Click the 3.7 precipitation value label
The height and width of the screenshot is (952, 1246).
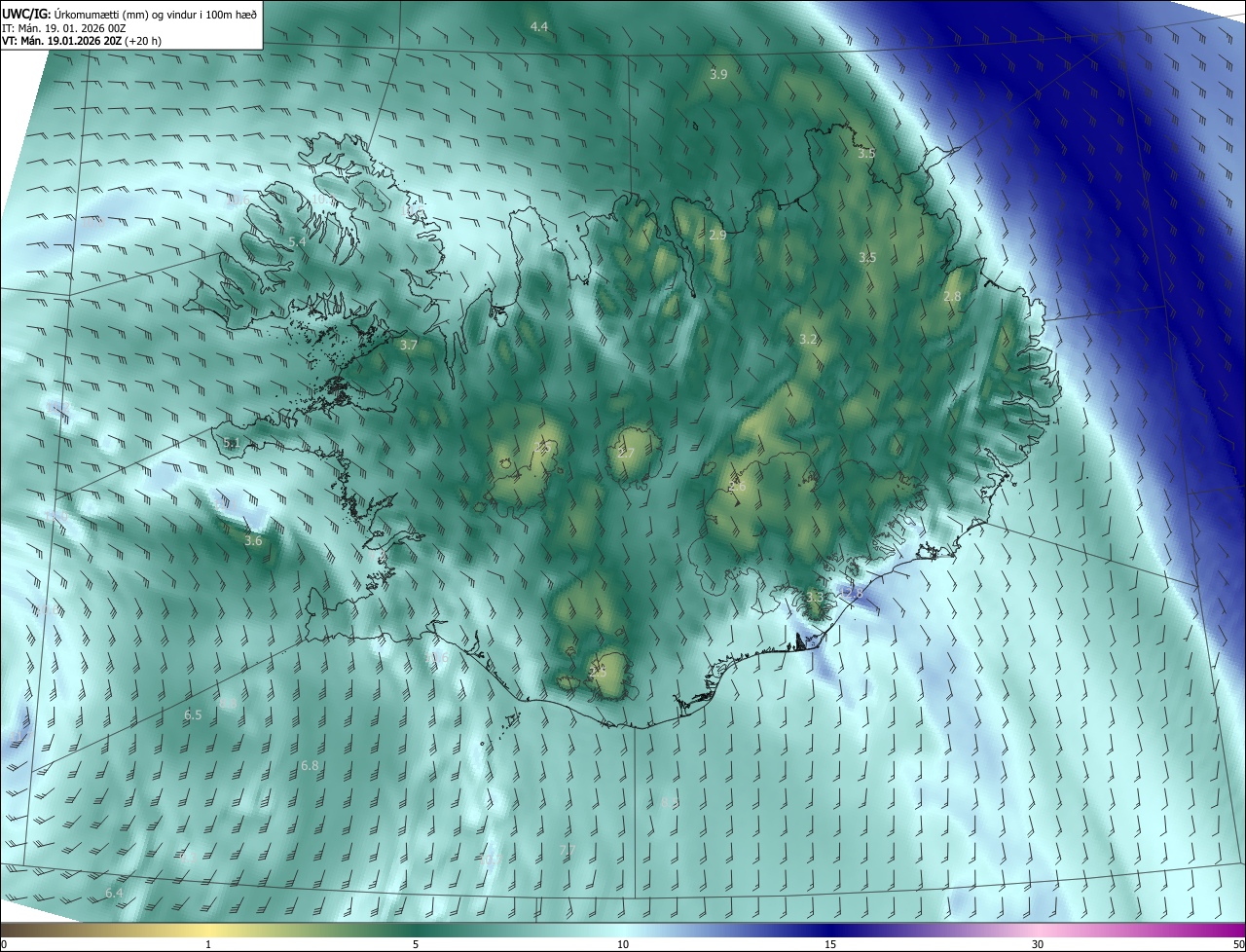(x=409, y=345)
